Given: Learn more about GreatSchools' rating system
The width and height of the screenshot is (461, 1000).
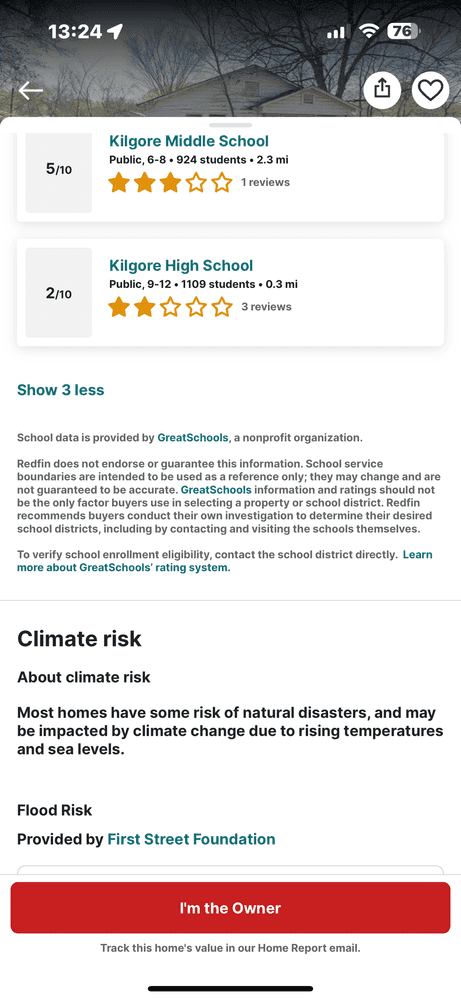Looking at the screenshot, I should [224, 561].
